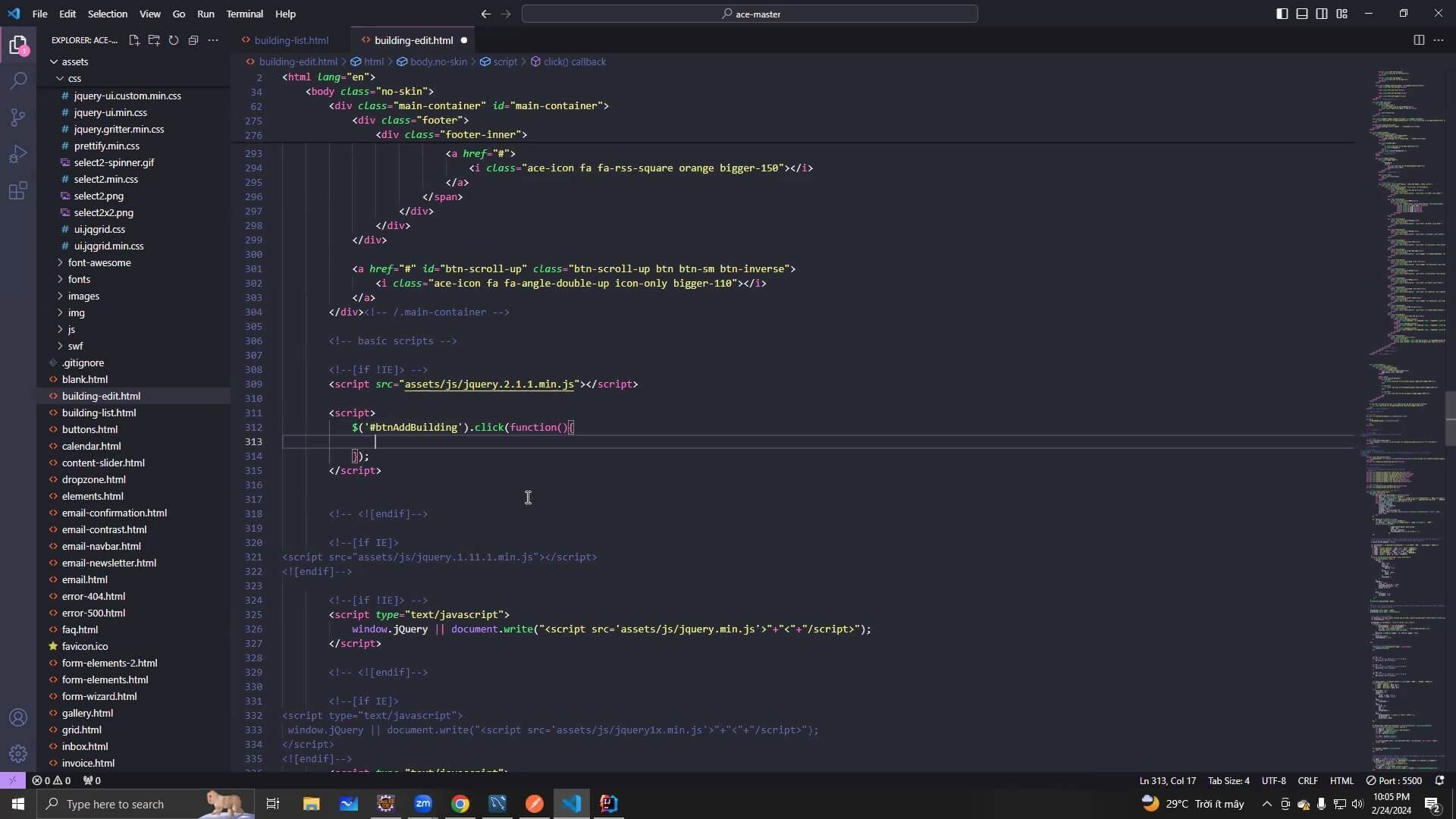Open notifications bell in status bar
Viewport: 1456px width, 819px height.
(1439, 780)
